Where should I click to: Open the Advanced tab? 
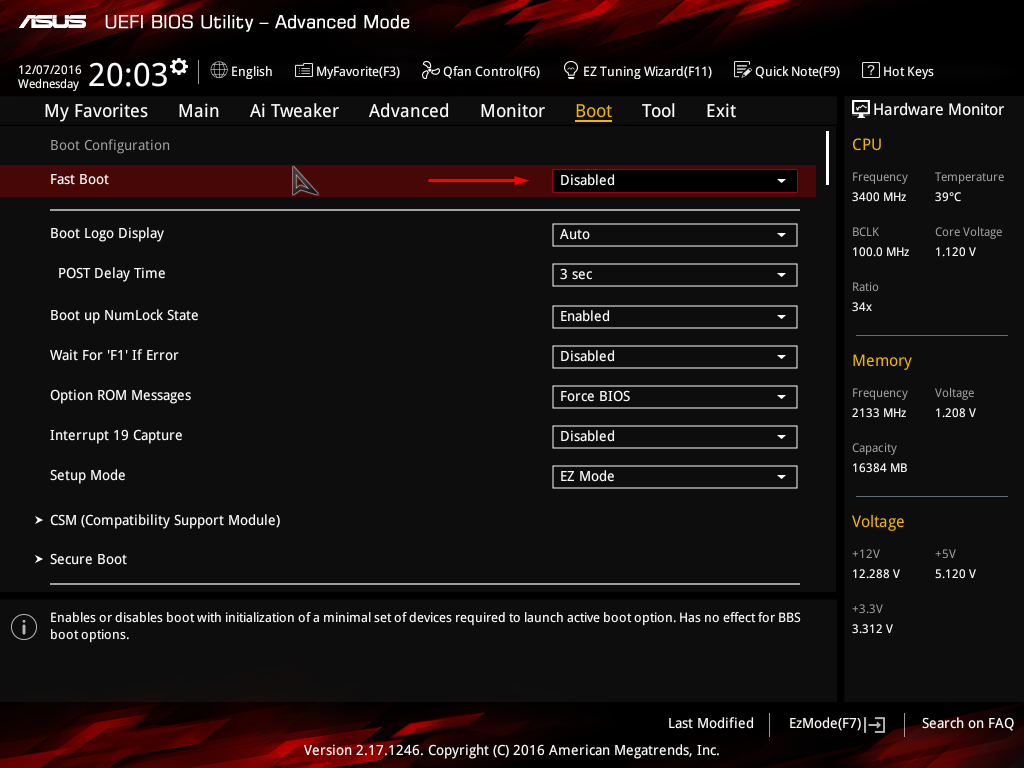409,111
